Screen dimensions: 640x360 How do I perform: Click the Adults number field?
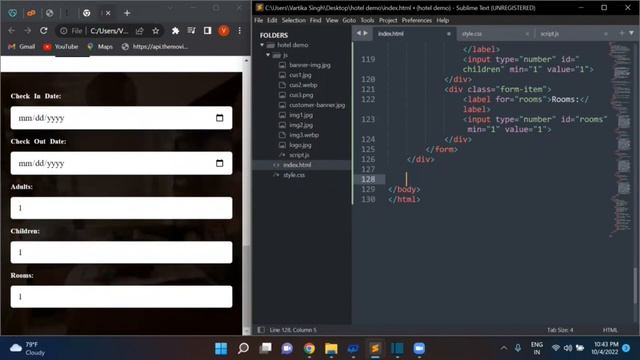121,208
